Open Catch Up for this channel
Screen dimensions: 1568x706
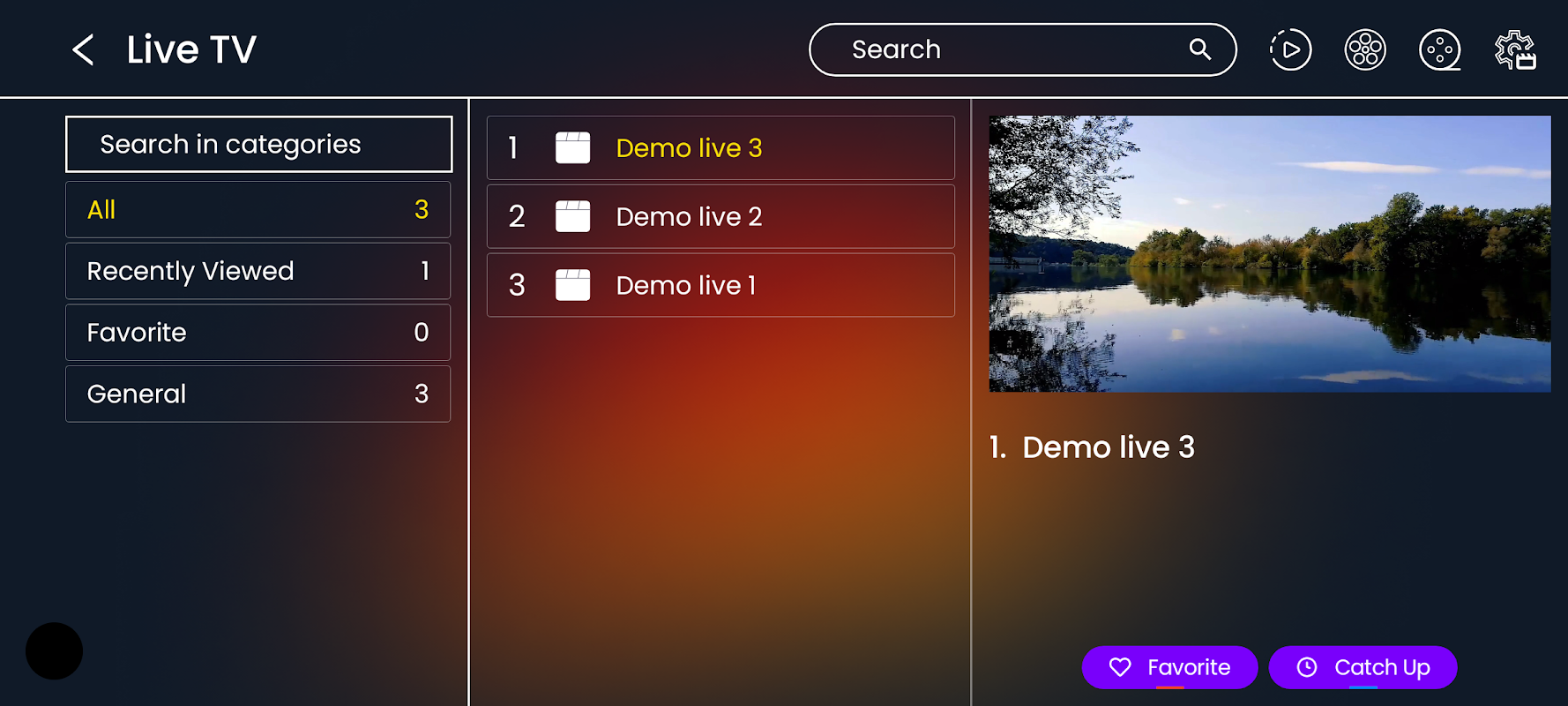point(1363,667)
